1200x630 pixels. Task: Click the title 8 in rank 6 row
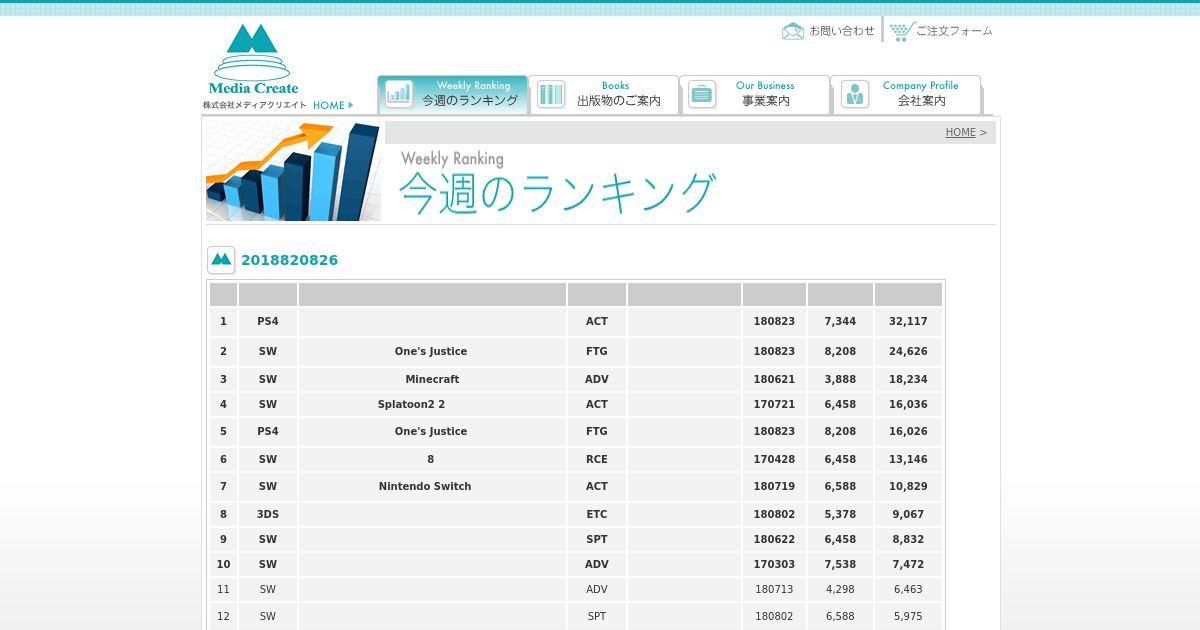(431, 459)
